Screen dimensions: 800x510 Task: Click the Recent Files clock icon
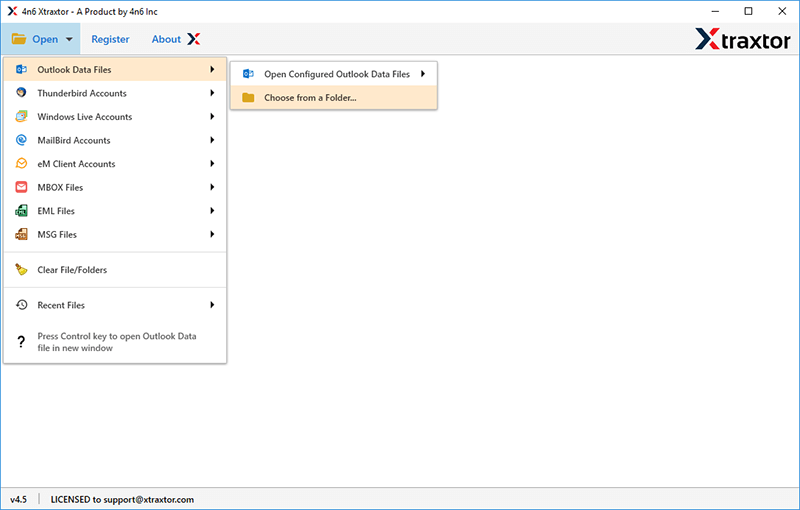tap(21, 305)
